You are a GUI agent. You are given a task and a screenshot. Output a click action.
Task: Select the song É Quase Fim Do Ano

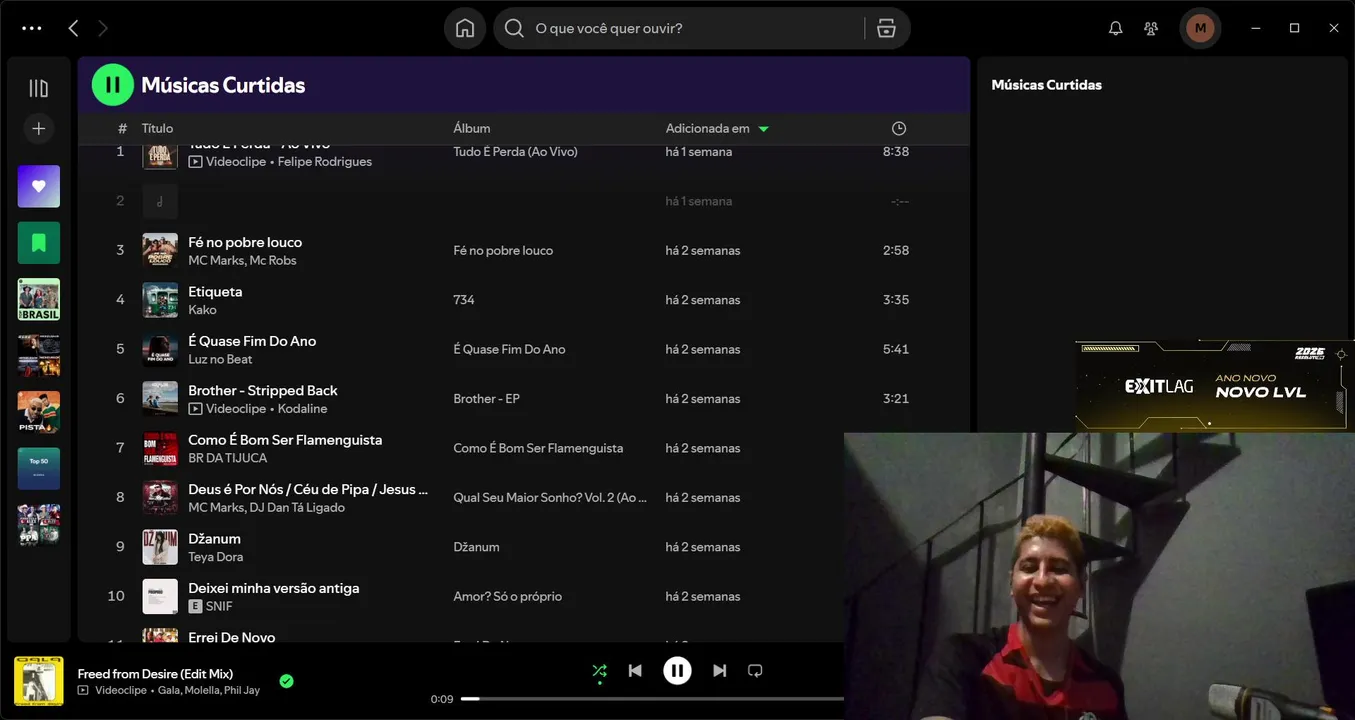pos(252,341)
